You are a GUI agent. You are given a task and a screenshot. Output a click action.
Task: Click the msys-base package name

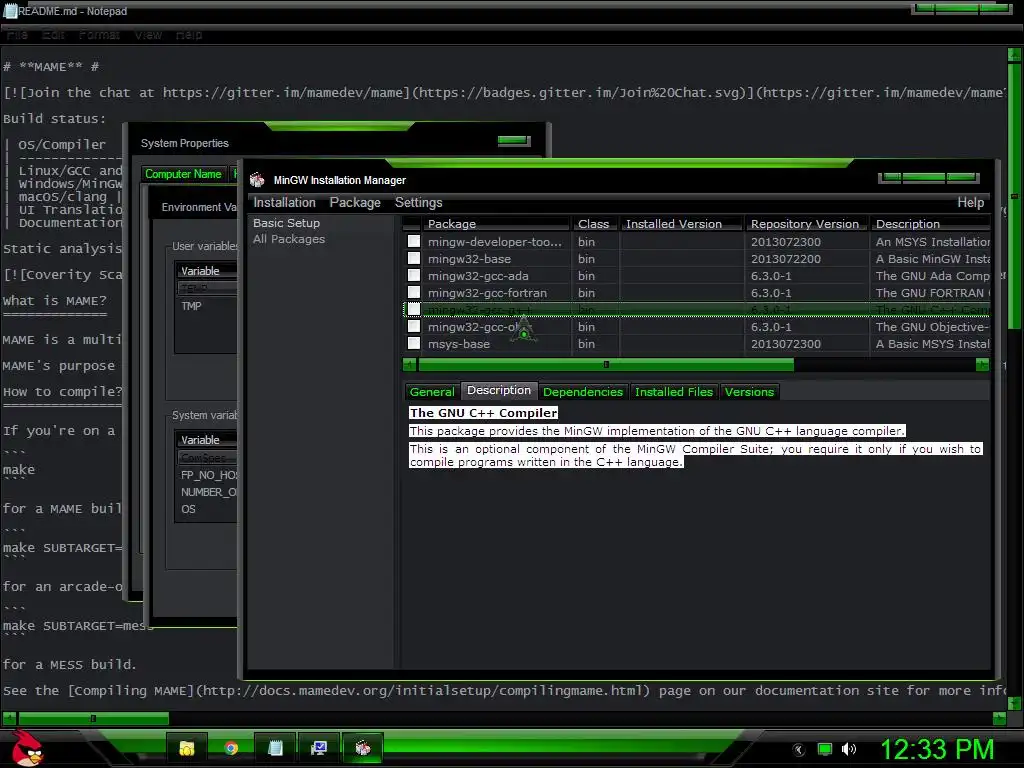click(458, 344)
